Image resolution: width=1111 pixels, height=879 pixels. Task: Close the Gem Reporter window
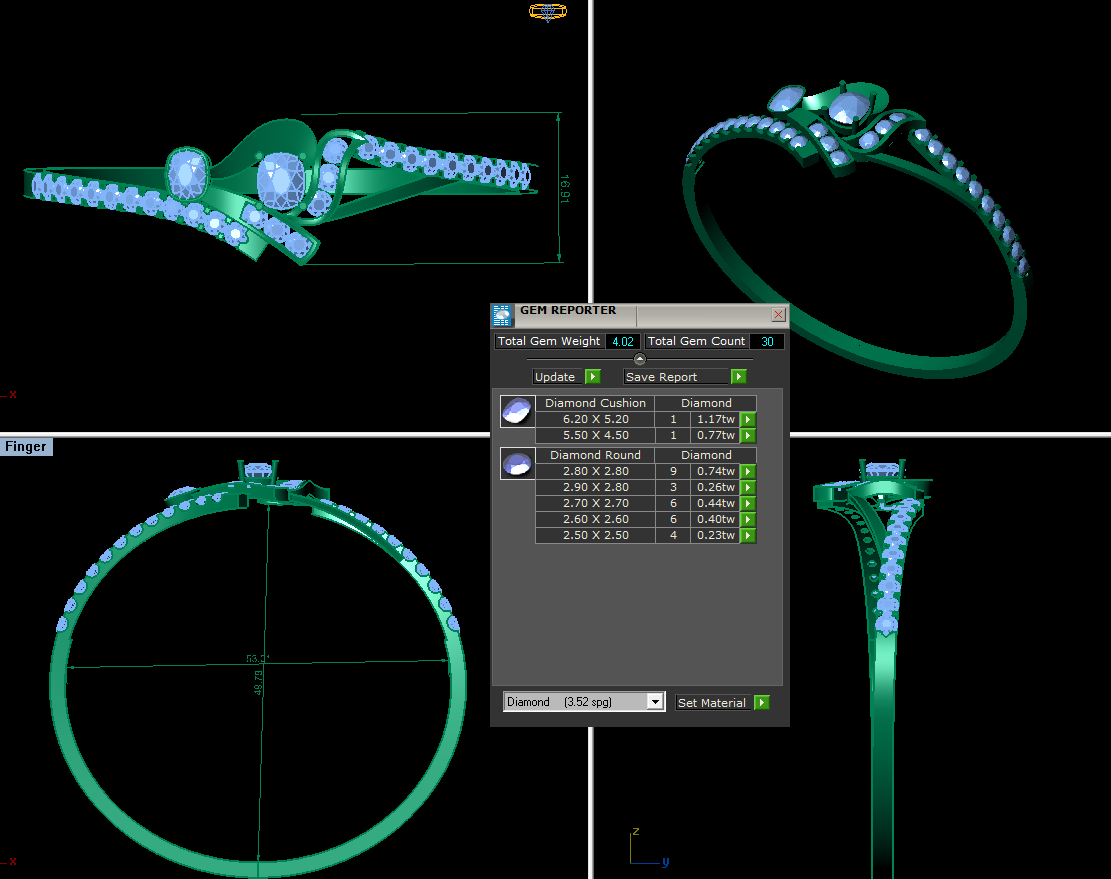click(778, 314)
